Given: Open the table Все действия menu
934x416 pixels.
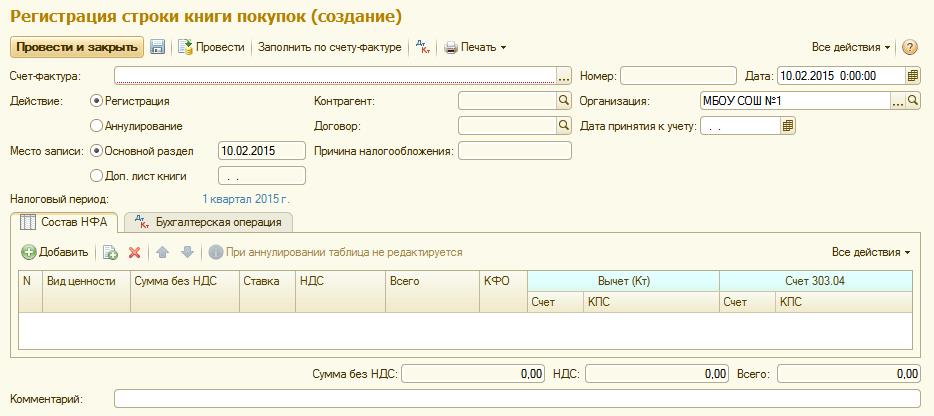Looking at the screenshot, I should click(x=871, y=252).
